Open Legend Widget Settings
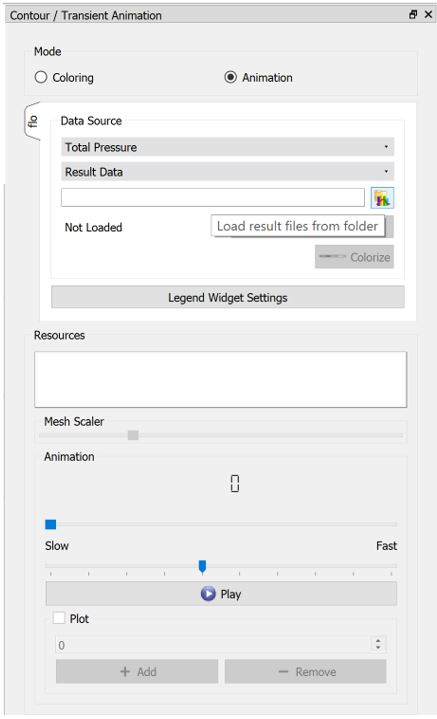 click(x=227, y=297)
